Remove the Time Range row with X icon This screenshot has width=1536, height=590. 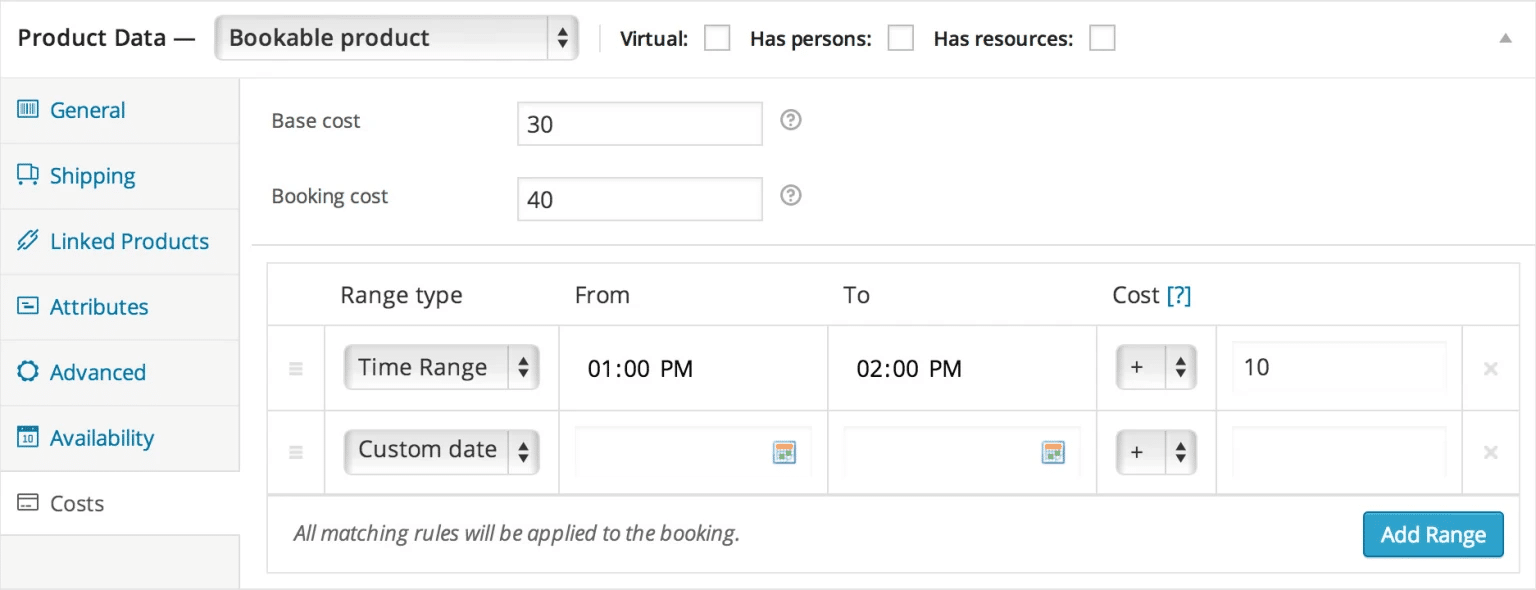click(x=1490, y=369)
